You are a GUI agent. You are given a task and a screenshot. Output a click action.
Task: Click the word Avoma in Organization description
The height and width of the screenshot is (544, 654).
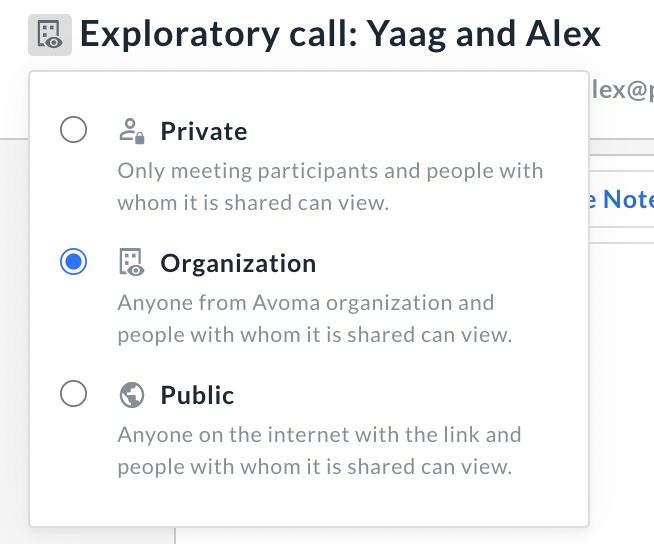286,302
